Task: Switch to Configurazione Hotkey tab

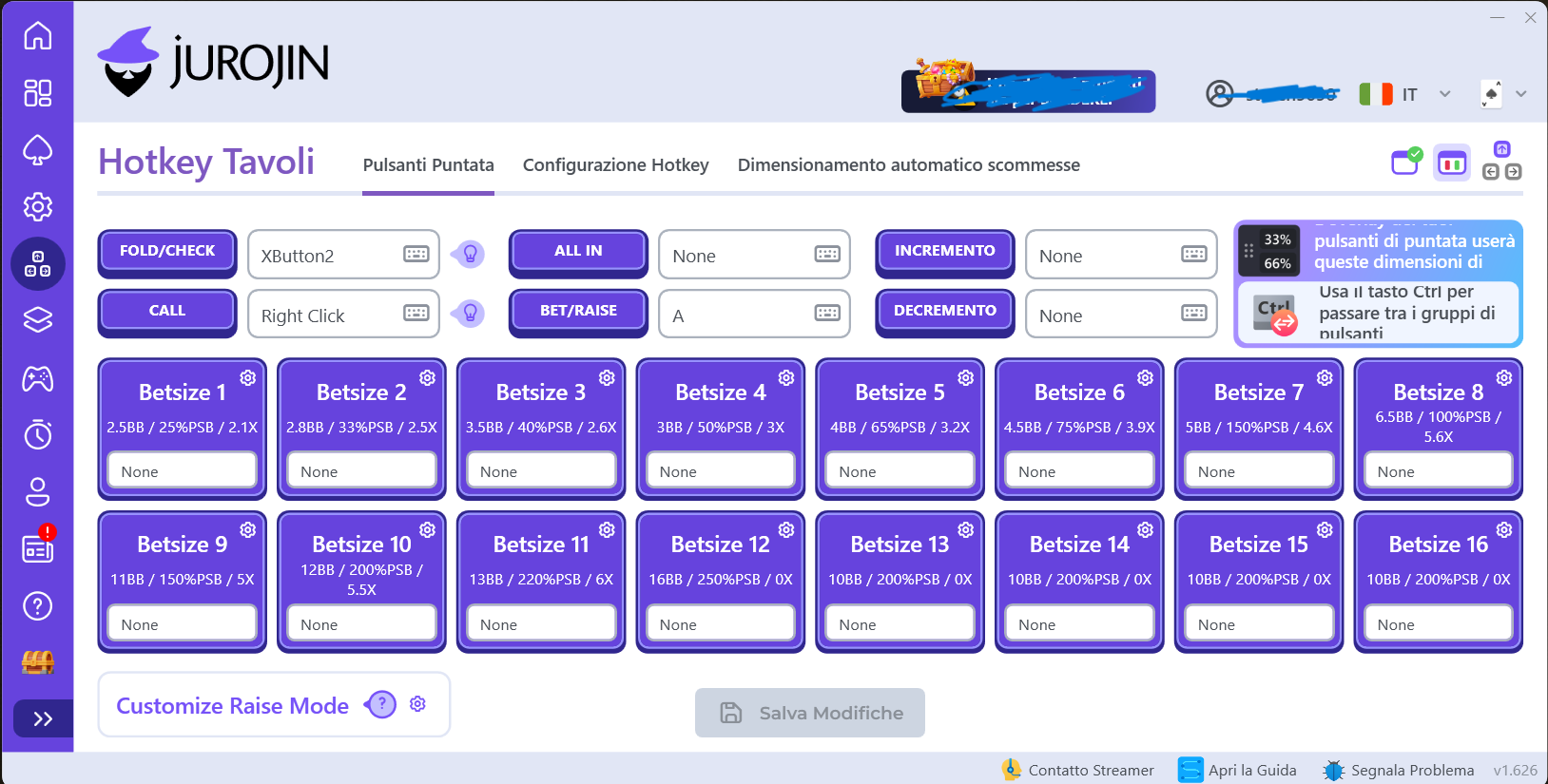Action: (615, 165)
